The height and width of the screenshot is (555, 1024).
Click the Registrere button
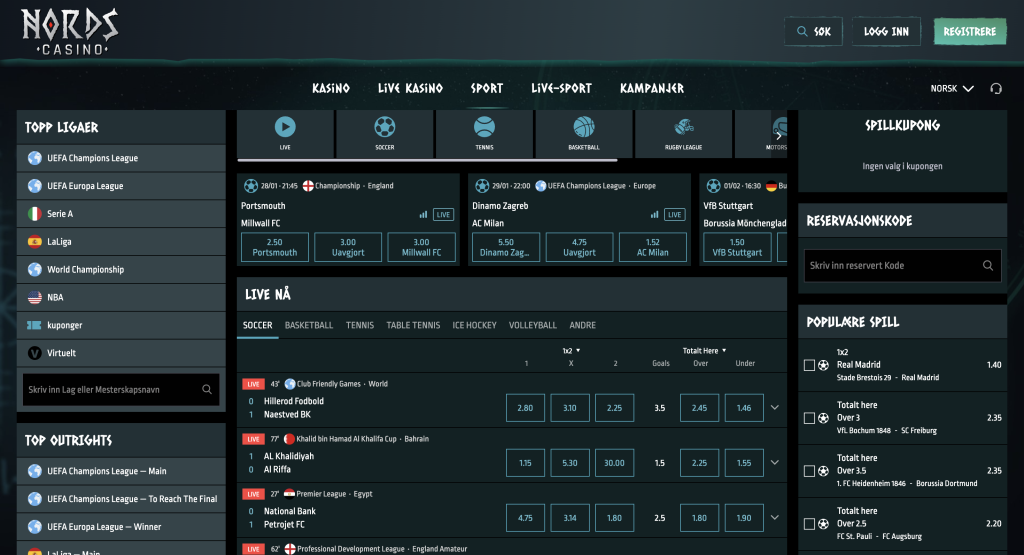click(x=970, y=31)
